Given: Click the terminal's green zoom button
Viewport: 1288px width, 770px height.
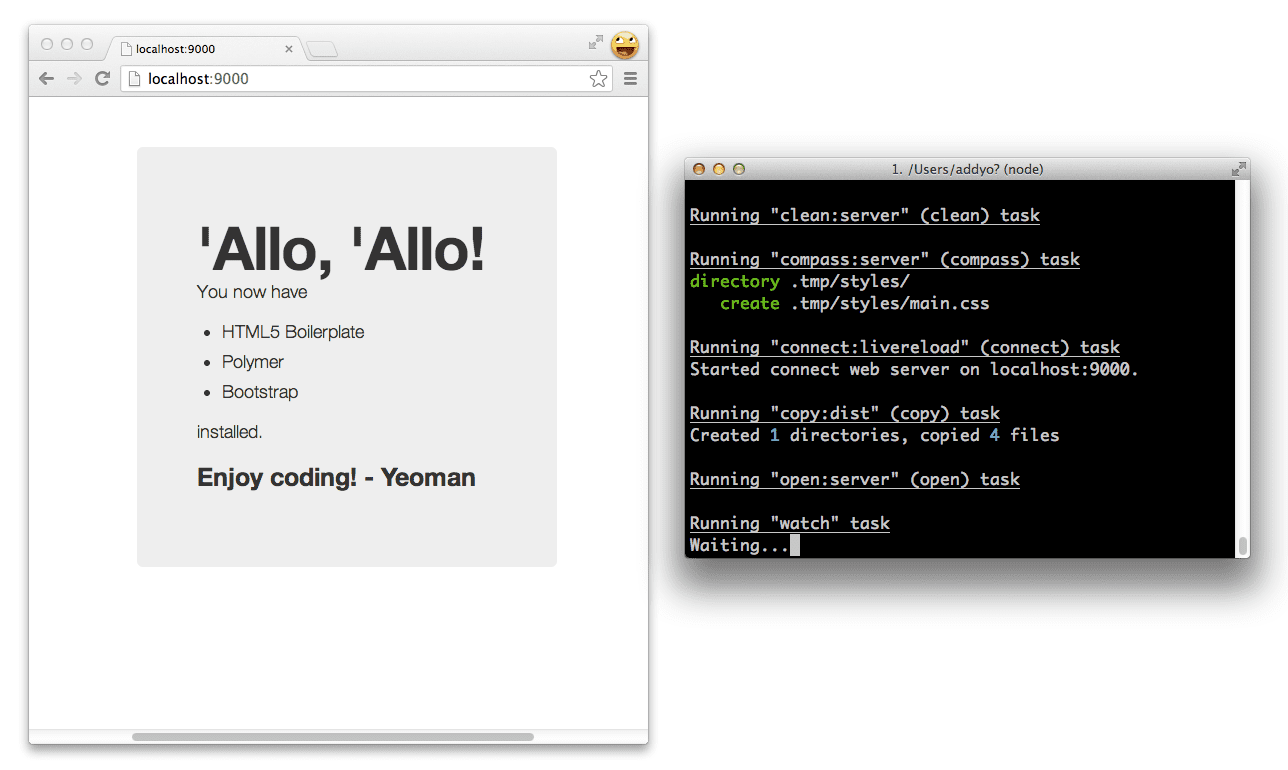Looking at the screenshot, I should pyautogui.click(x=738, y=169).
